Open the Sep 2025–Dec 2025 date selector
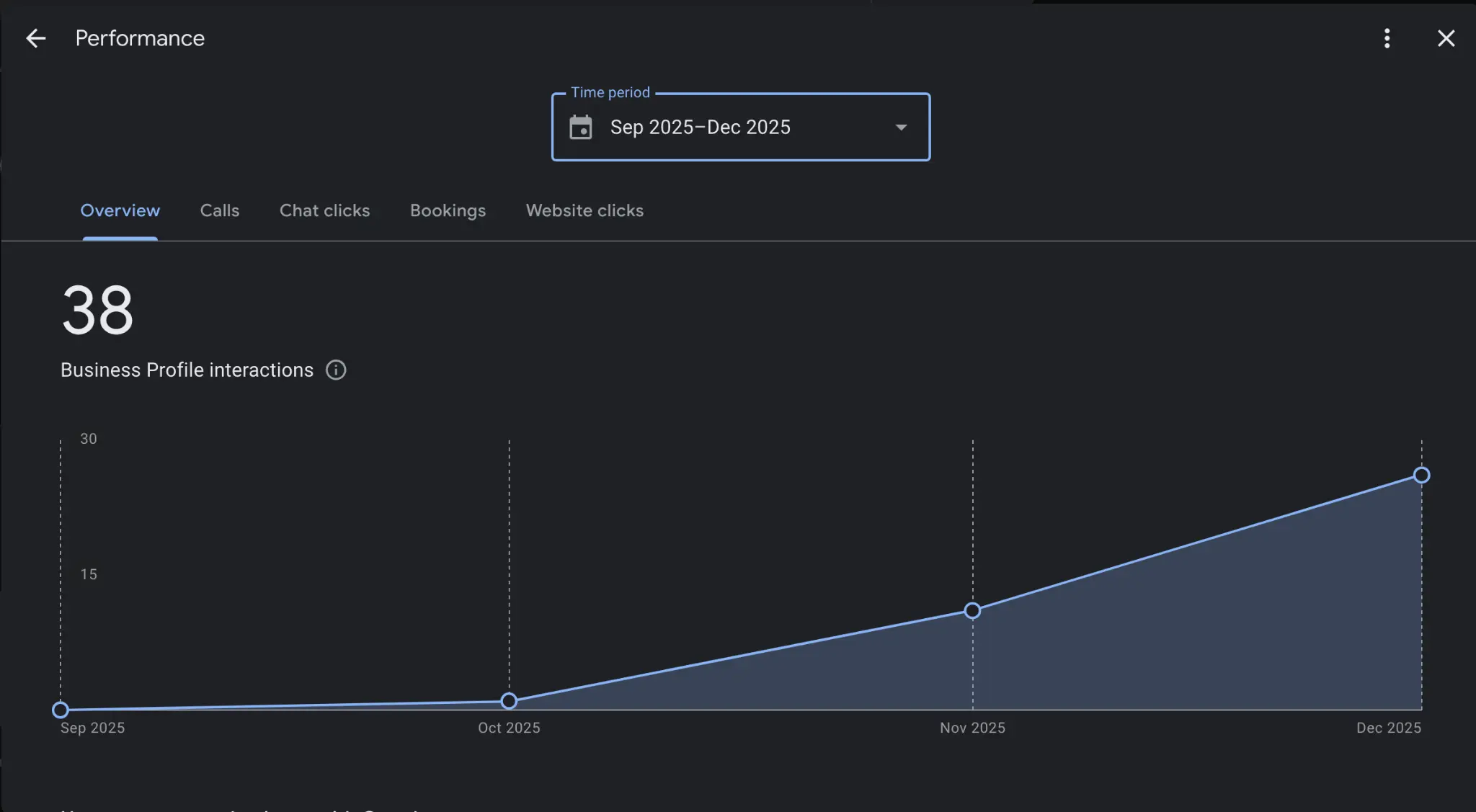This screenshot has width=1476, height=812. [x=740, y=127]
